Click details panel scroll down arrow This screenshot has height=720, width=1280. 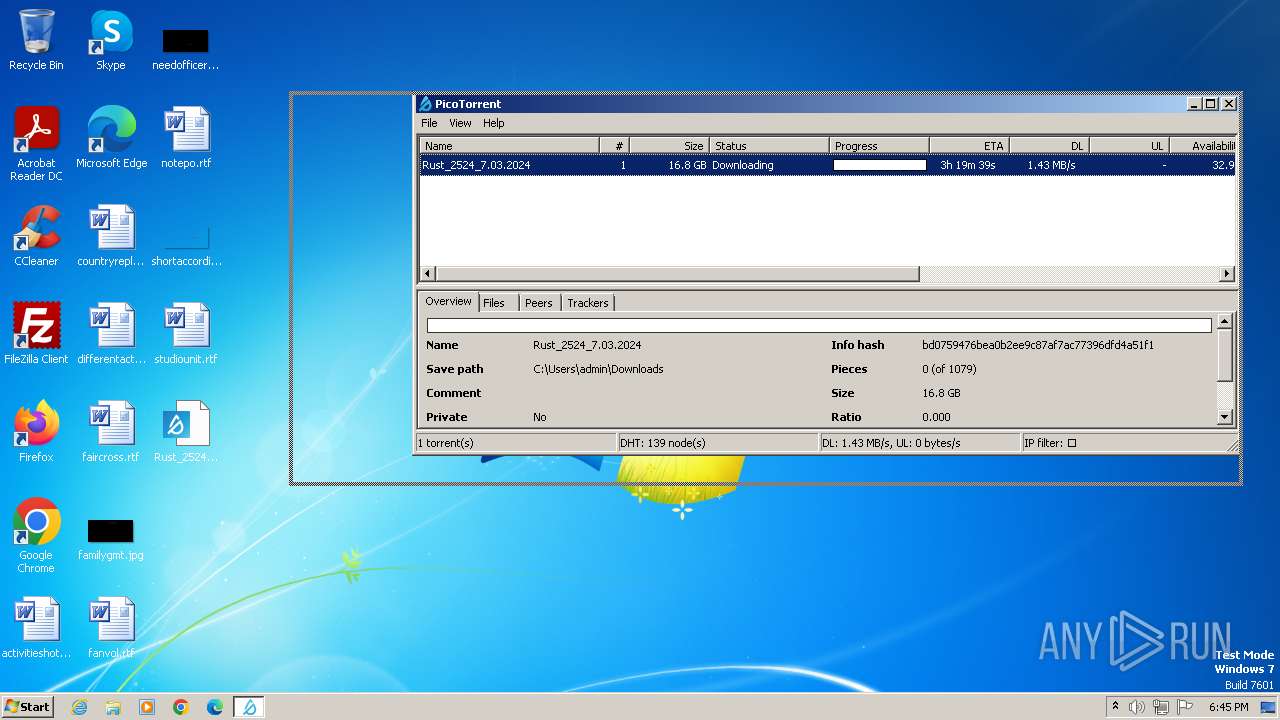coord(1224,417)
